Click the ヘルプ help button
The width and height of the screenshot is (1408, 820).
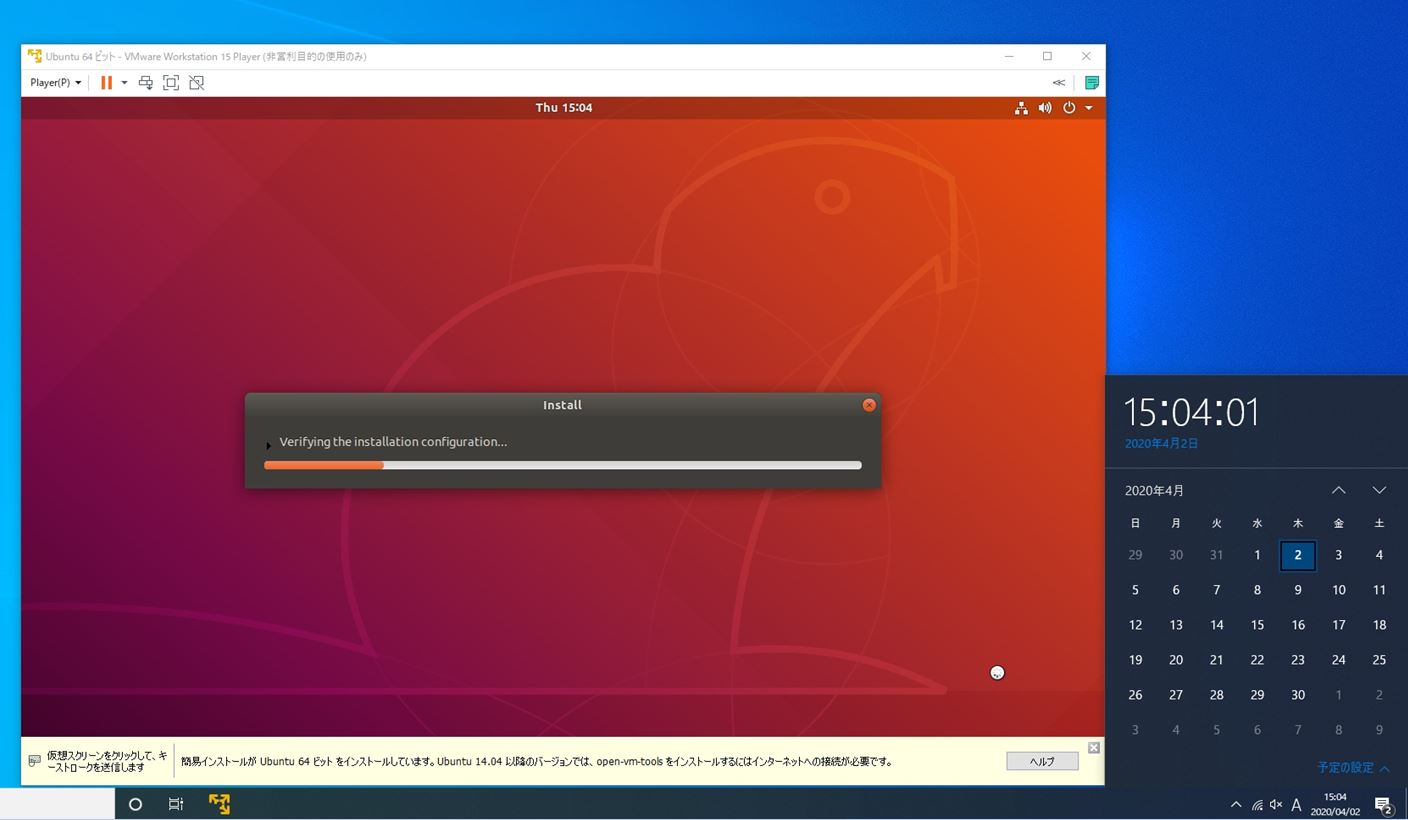click(1042, 761)
